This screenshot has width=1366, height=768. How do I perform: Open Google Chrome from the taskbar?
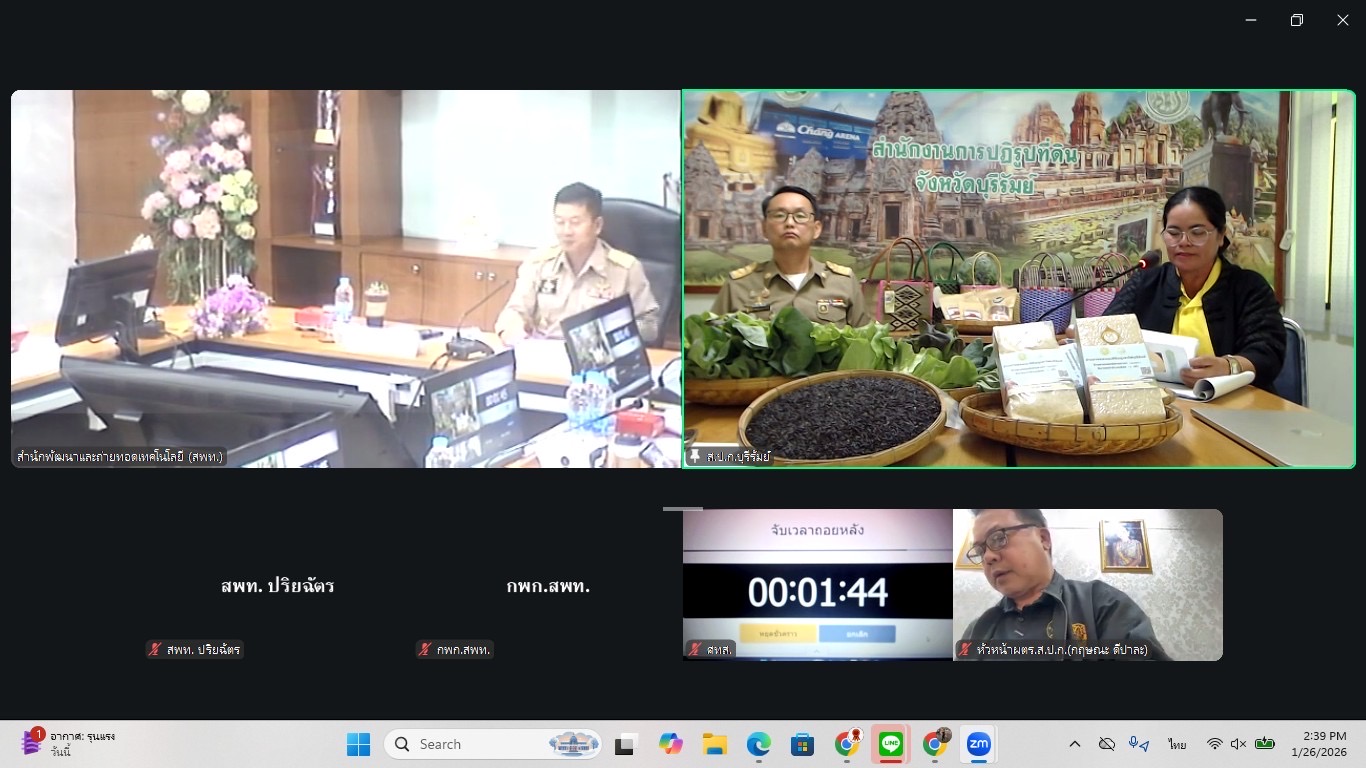tap(846, 744)
